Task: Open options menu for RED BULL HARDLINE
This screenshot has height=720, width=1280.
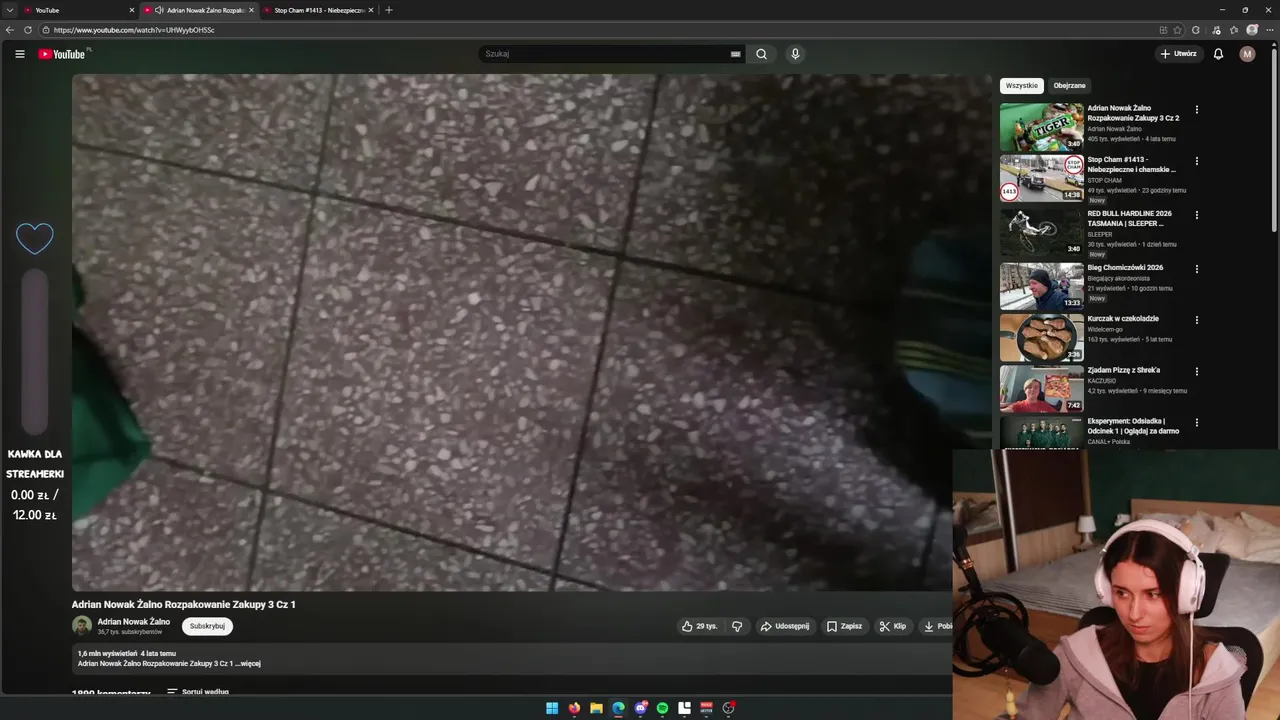Action: [x=1196, y=215]
